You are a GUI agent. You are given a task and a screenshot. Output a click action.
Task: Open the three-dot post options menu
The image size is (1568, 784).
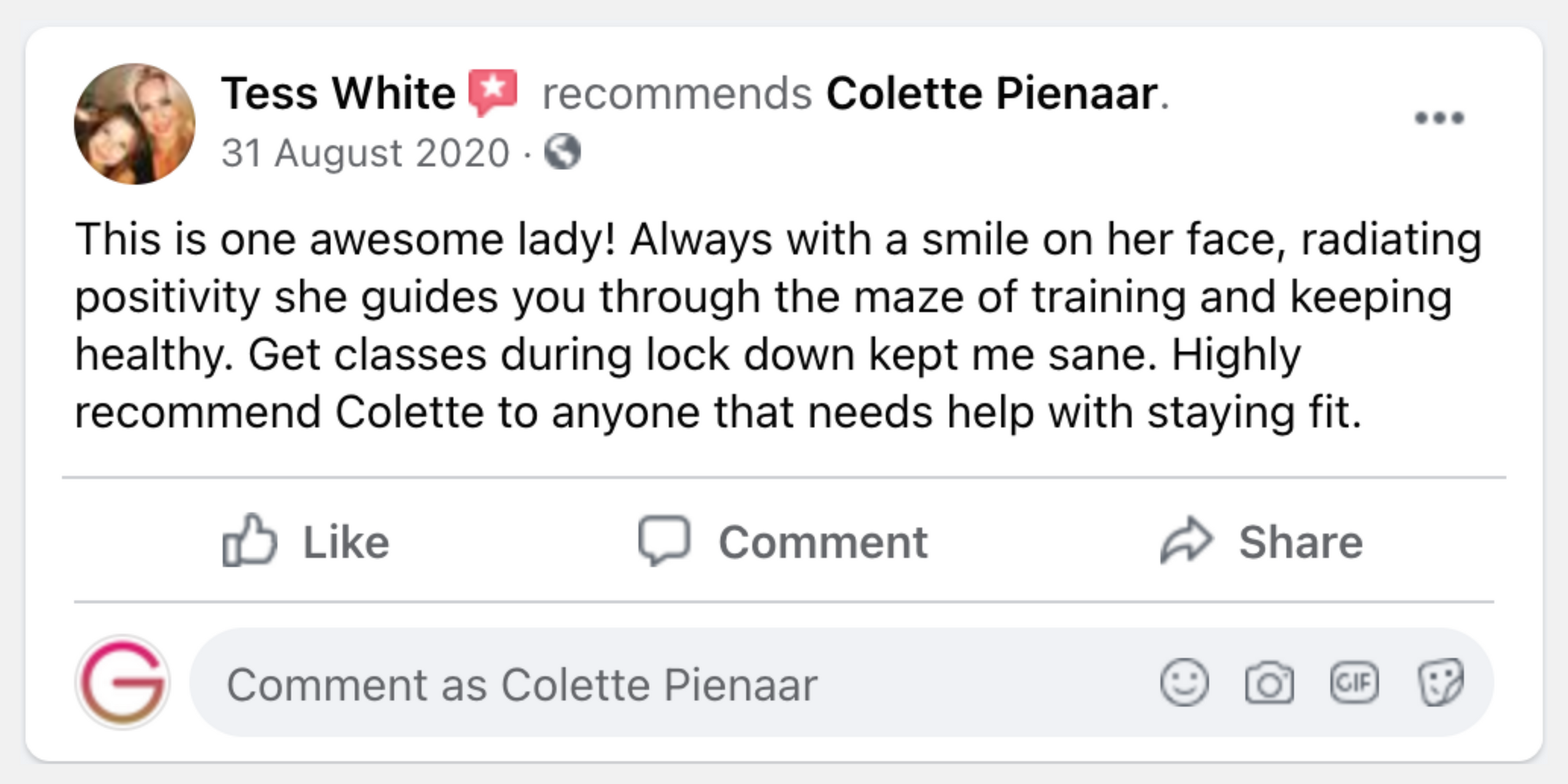(1439, 118)
